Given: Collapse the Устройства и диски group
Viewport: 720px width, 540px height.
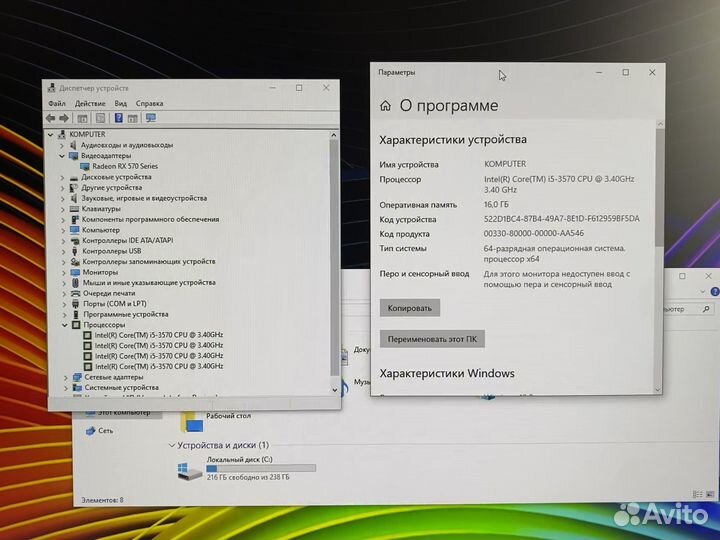Looking at the screenshot, I should pos(172,445).
